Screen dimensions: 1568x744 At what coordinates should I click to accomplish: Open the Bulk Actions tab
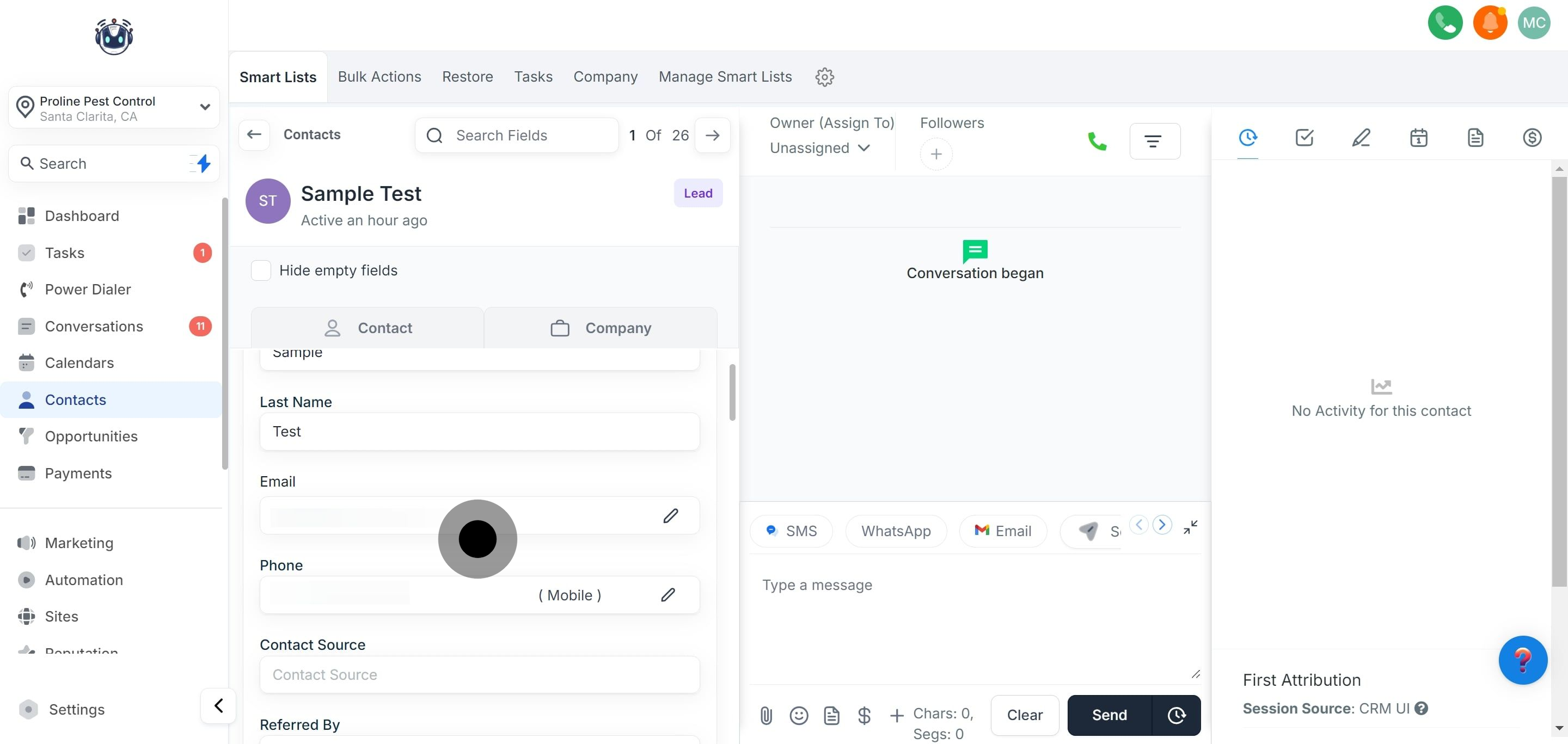[379, 77]
